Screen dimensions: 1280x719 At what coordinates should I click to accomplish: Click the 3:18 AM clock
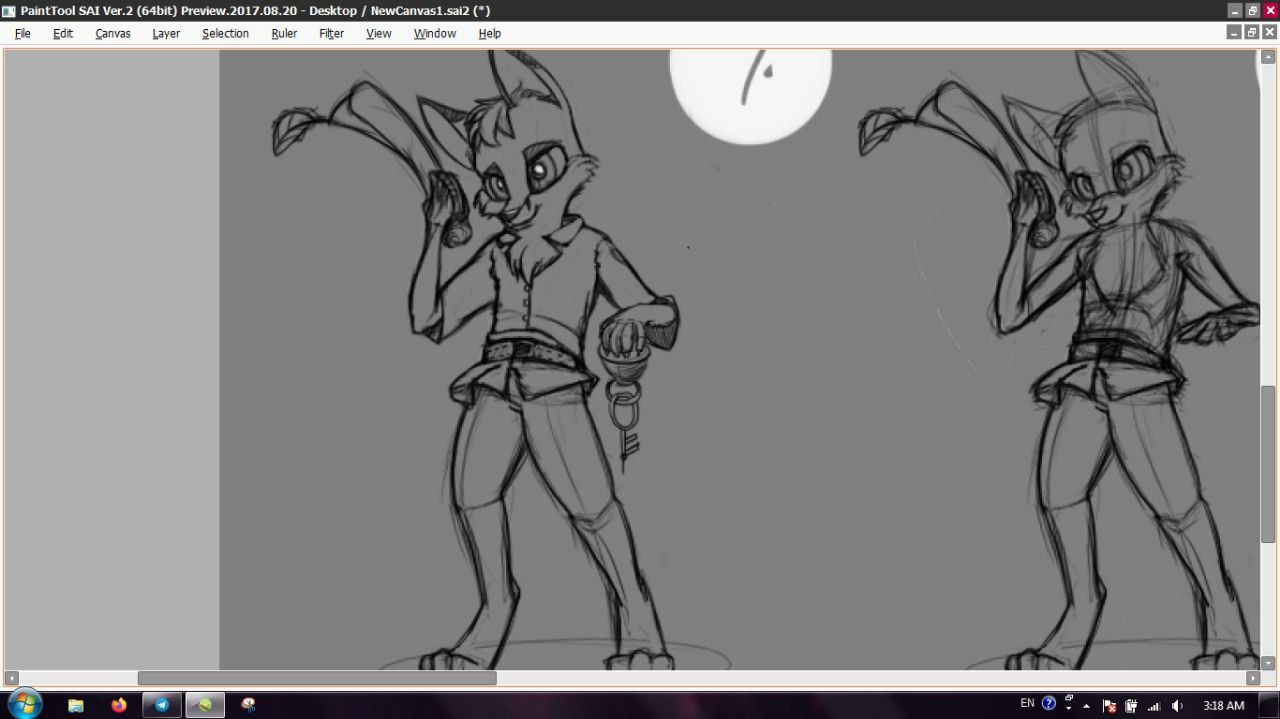tap(1224, 706)
